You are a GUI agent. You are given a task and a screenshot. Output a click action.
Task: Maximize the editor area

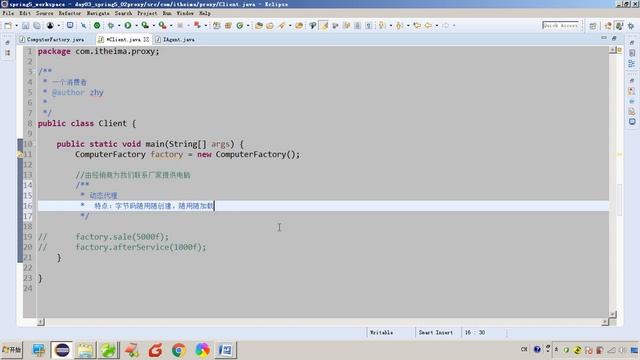click(614, 38)
